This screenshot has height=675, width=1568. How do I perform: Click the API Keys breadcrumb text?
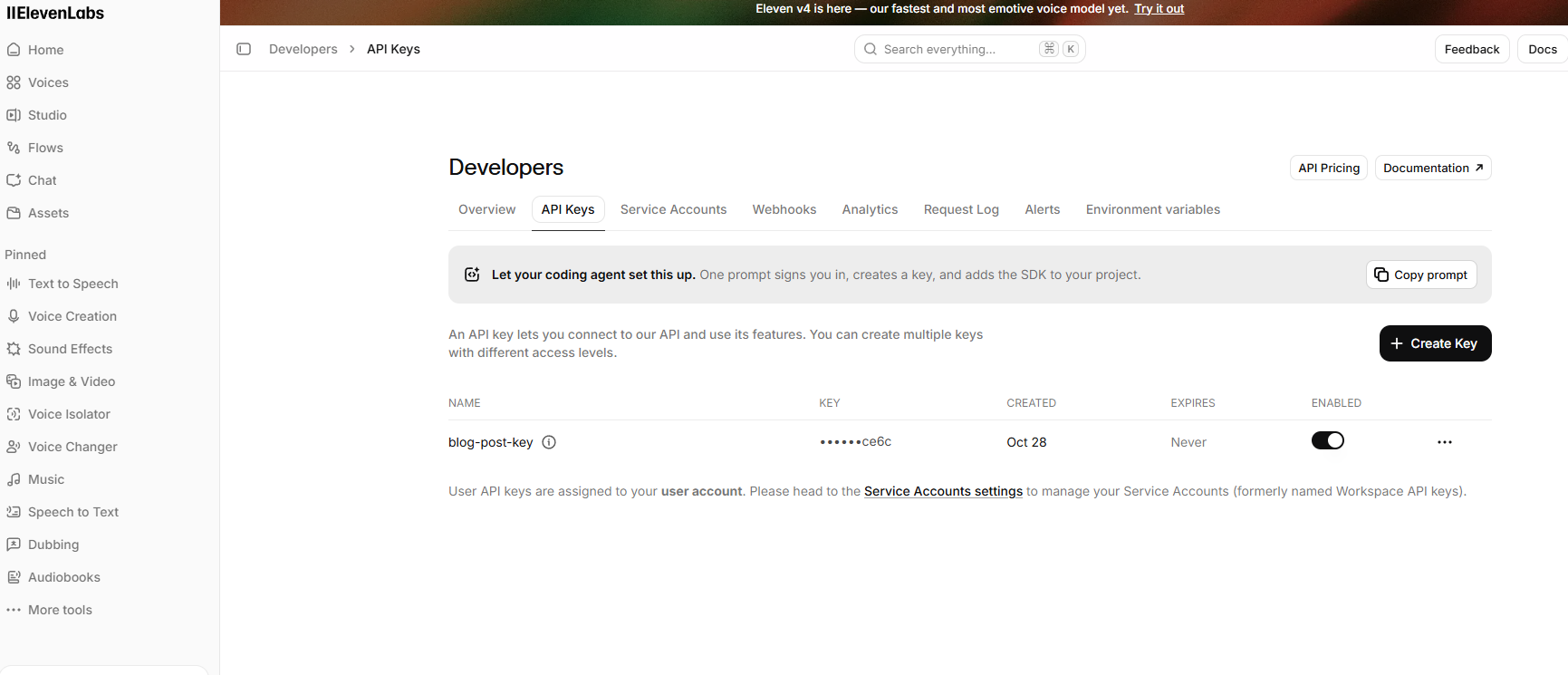(393, 49)
